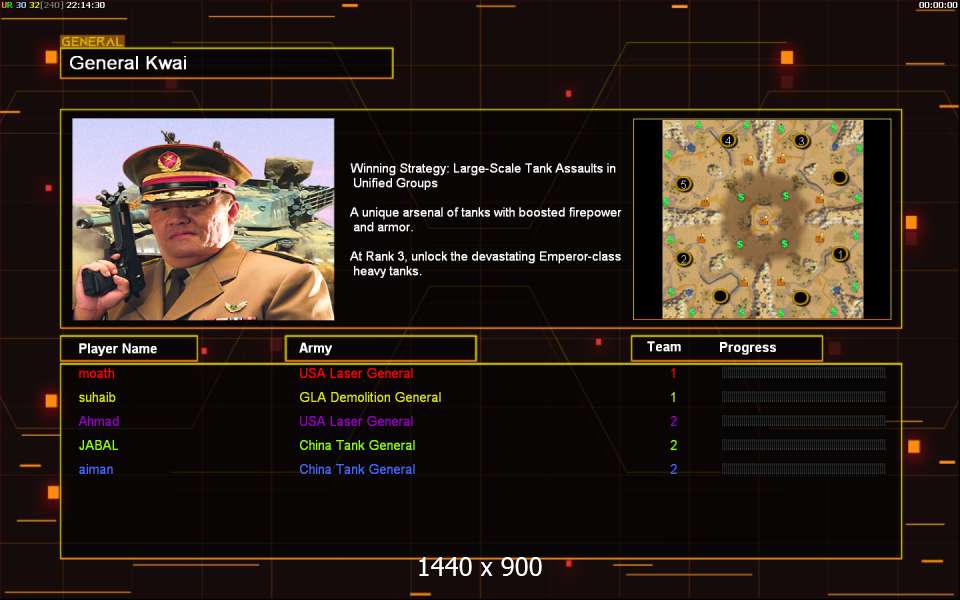Click the GENERAL label tag

(x=92, y=42)
